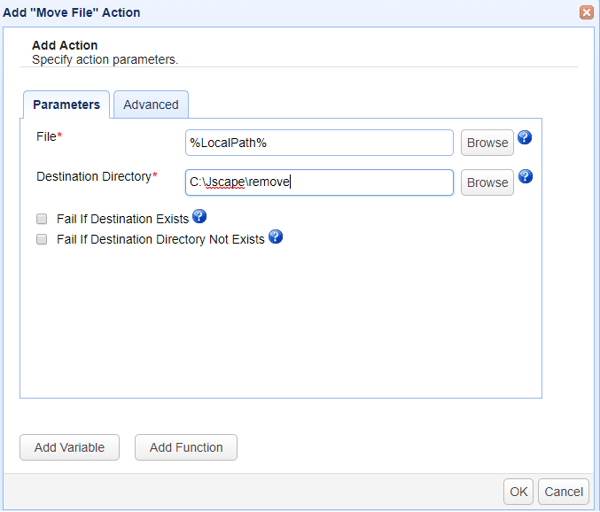Focus the File field containing %LocalPath%
The width and height of the screenshot is (600, 512).
point(320,143)
